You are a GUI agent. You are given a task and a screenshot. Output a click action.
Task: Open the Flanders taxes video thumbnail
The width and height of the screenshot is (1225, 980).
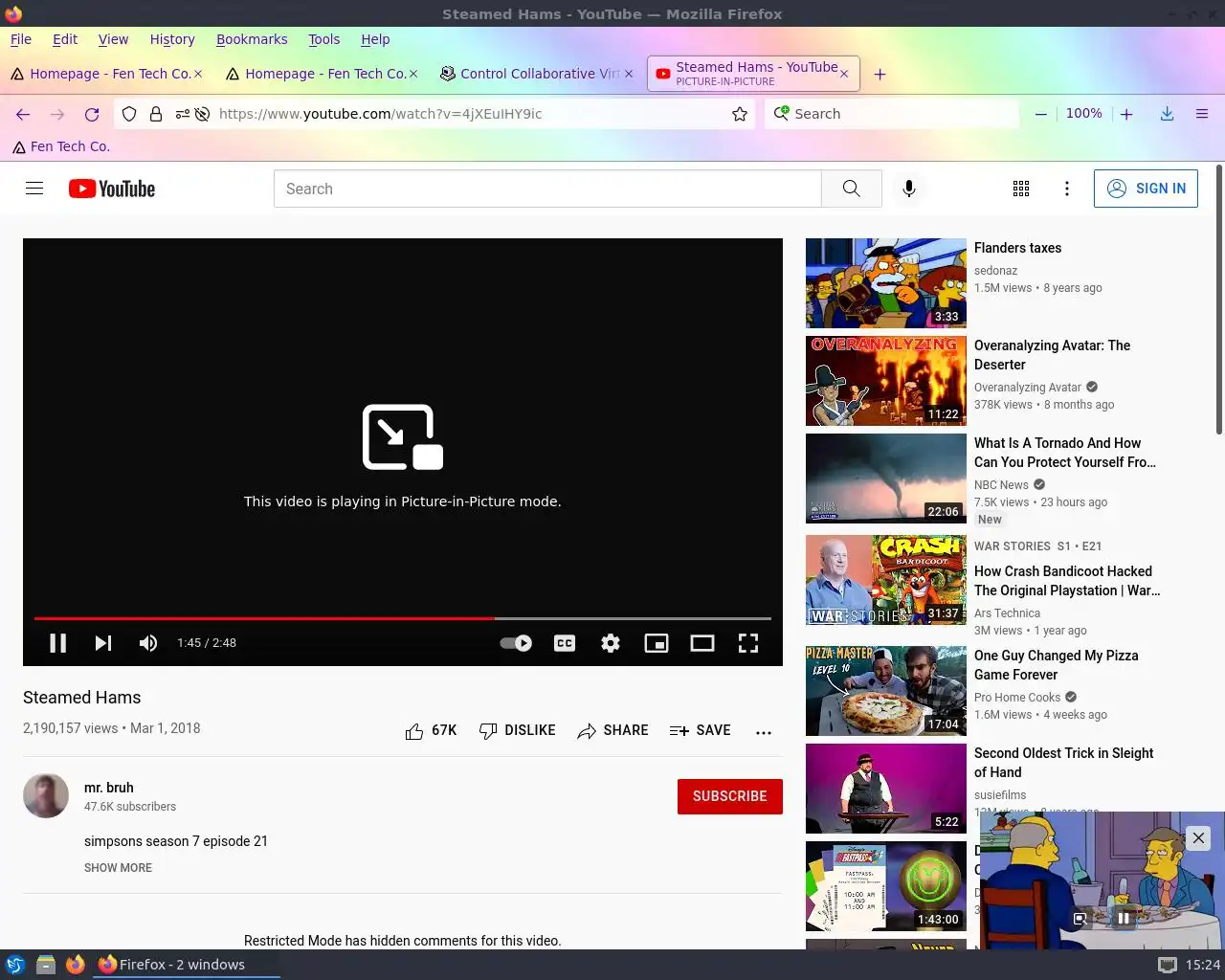click(x=886, y=283)
